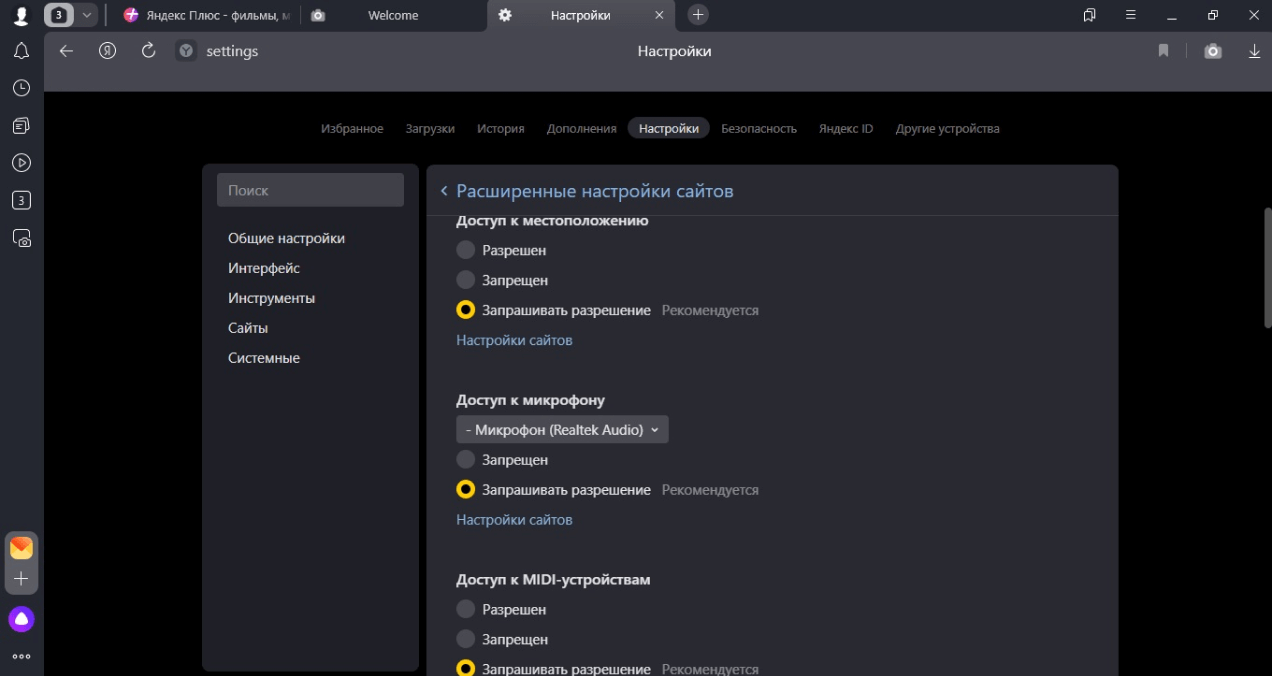Open history clock icon in sidebar
This screenshot has height=676, width=1272.
(x=21, y=88)
